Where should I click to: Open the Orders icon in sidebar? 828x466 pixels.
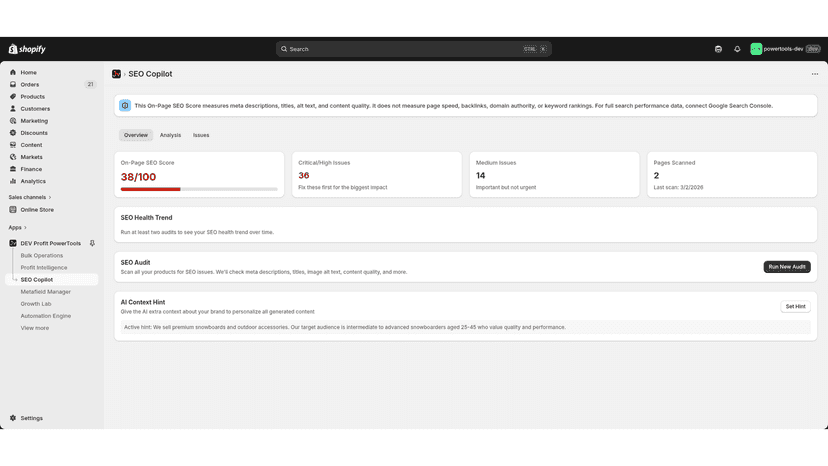[13, 85]
